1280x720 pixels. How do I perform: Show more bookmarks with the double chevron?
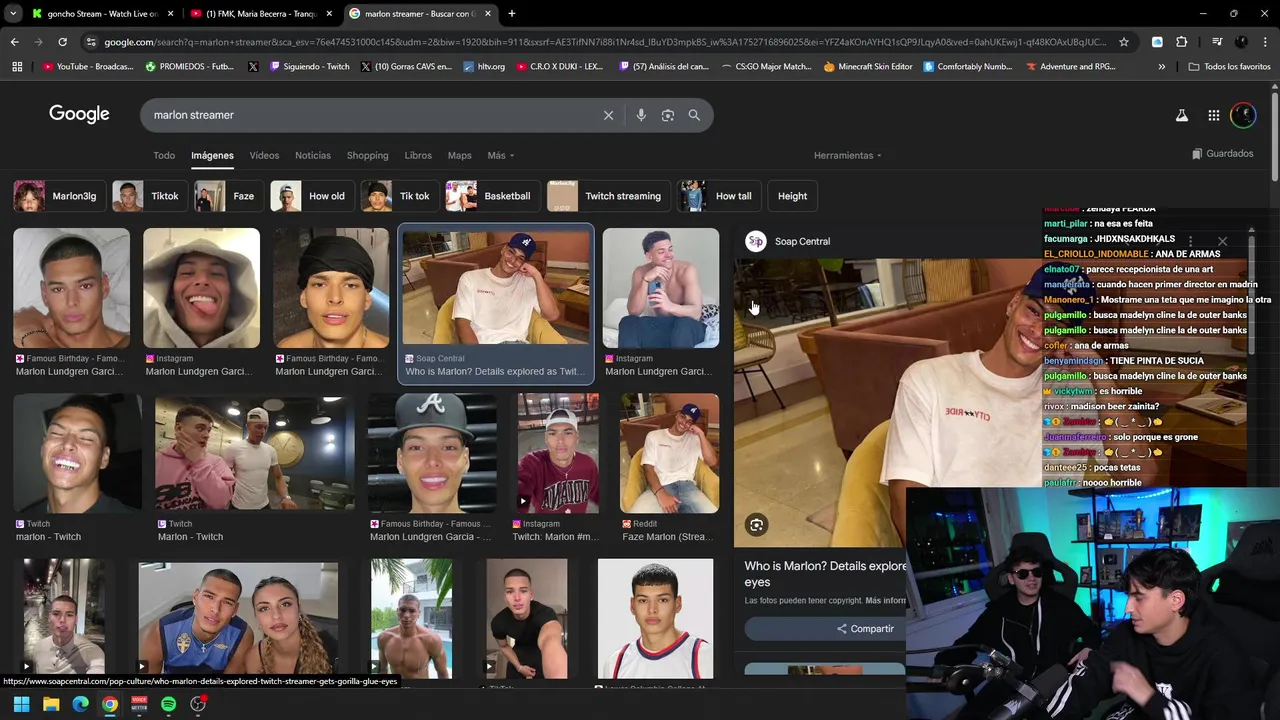1161,67
